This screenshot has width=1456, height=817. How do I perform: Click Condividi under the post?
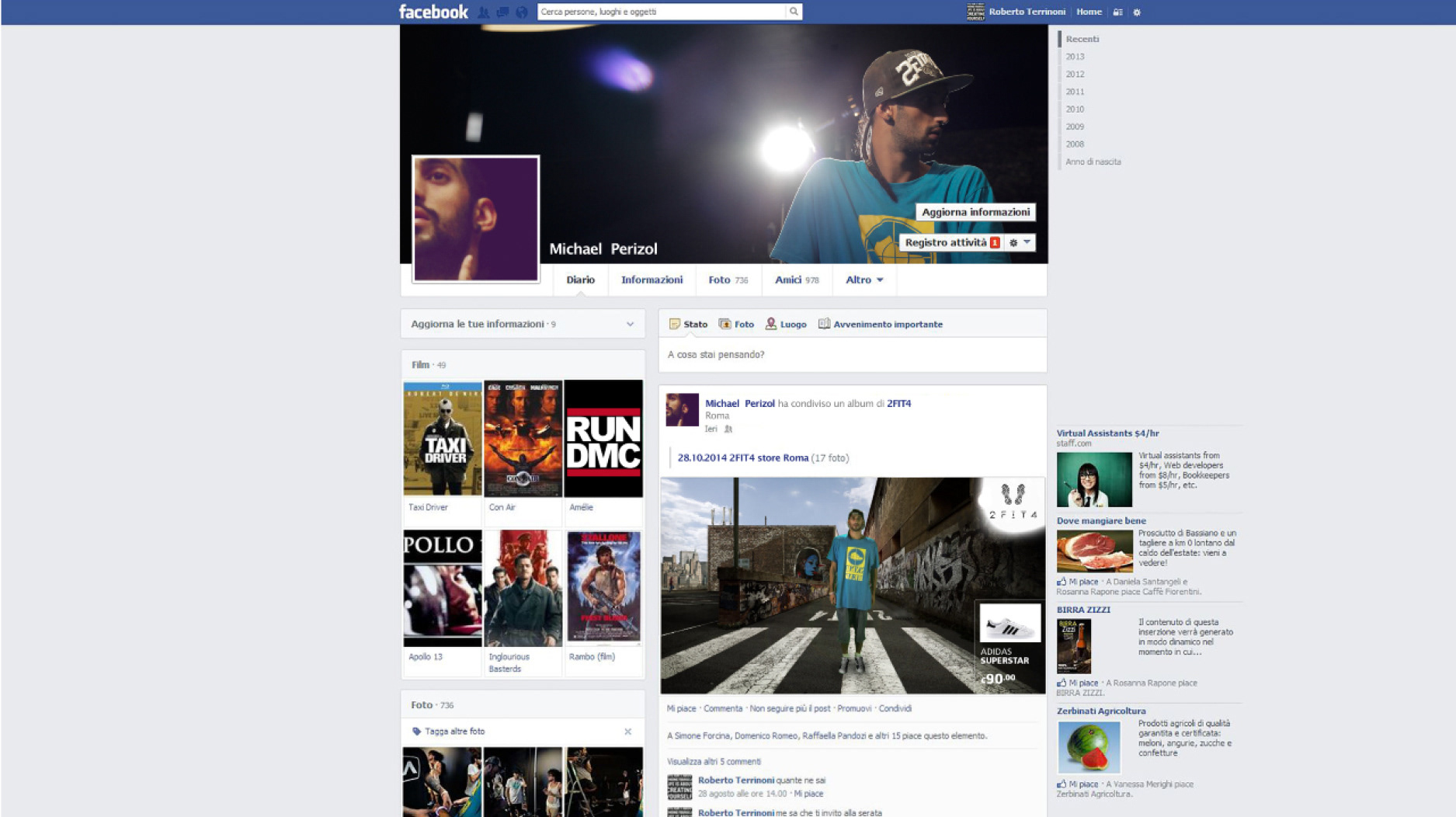pyautogui.click(x=895, y=708)
